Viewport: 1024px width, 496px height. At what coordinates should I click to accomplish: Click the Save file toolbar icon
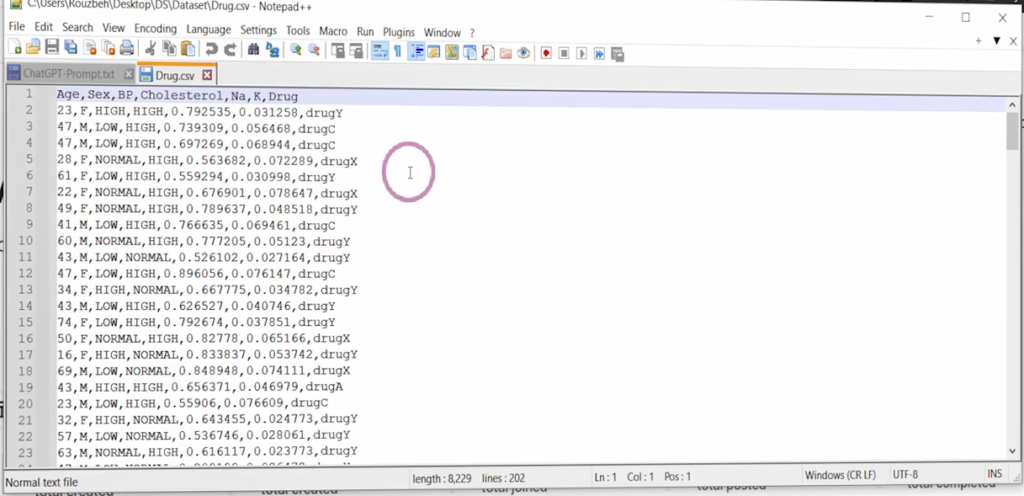52,50
